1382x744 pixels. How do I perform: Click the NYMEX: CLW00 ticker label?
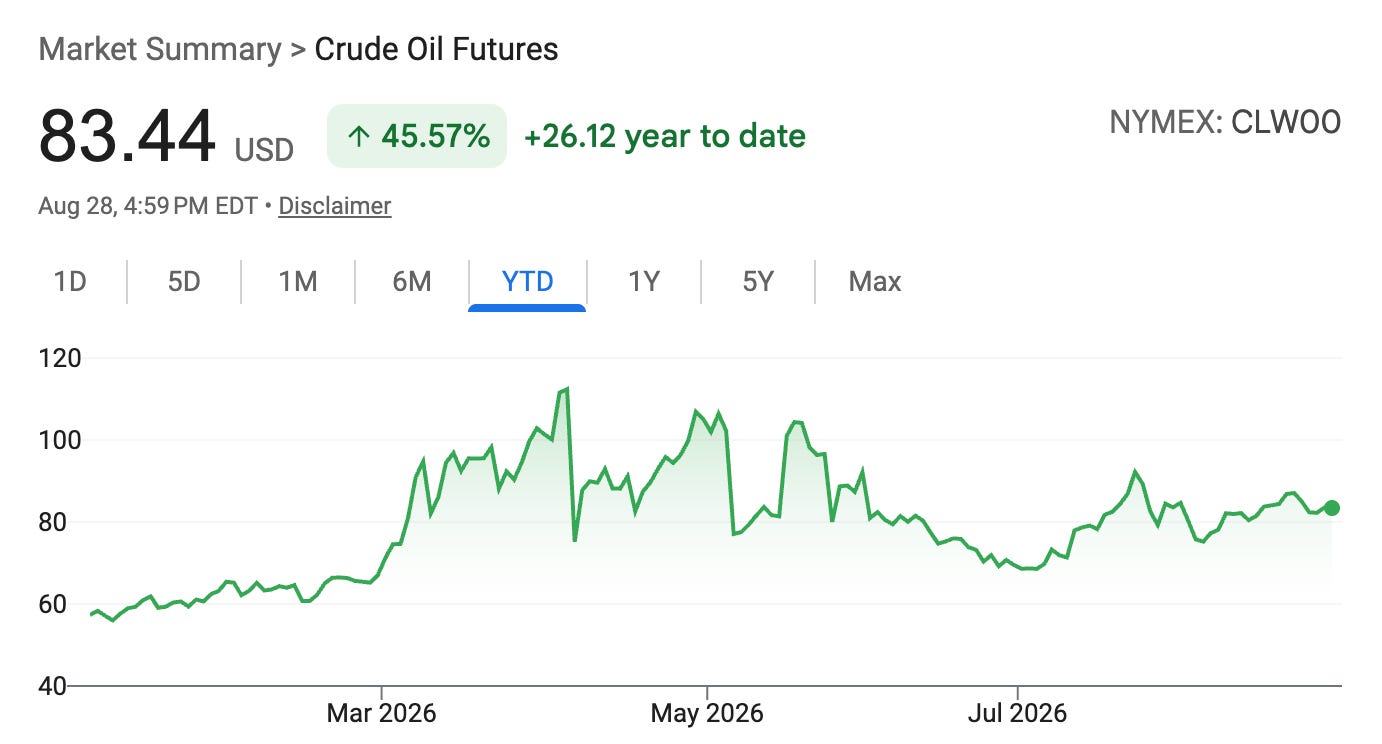(1225, 122)
